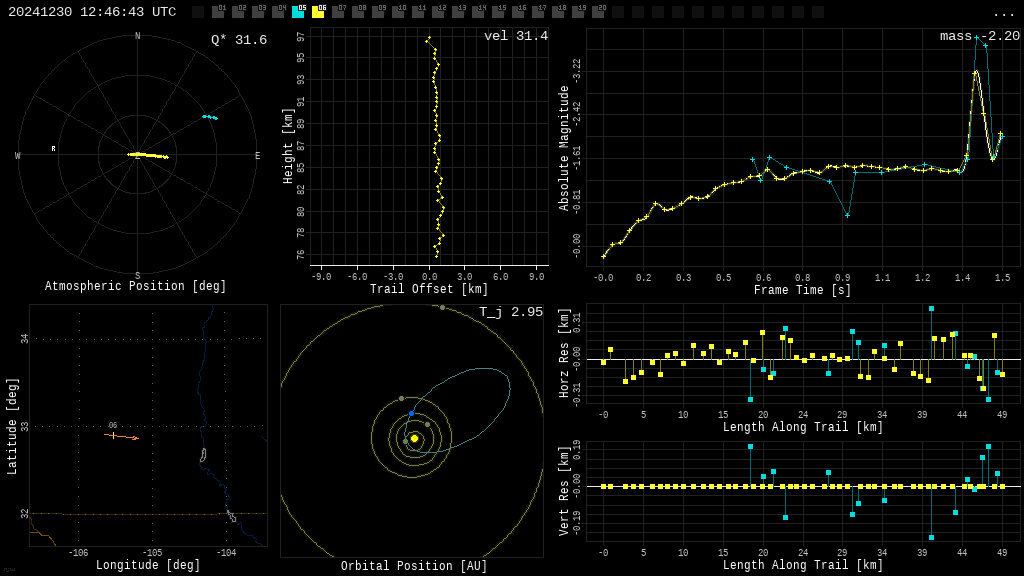
Task: Click the yellow meteor trail at polar center
Action: pyautogui.click(x=148, y=155)
